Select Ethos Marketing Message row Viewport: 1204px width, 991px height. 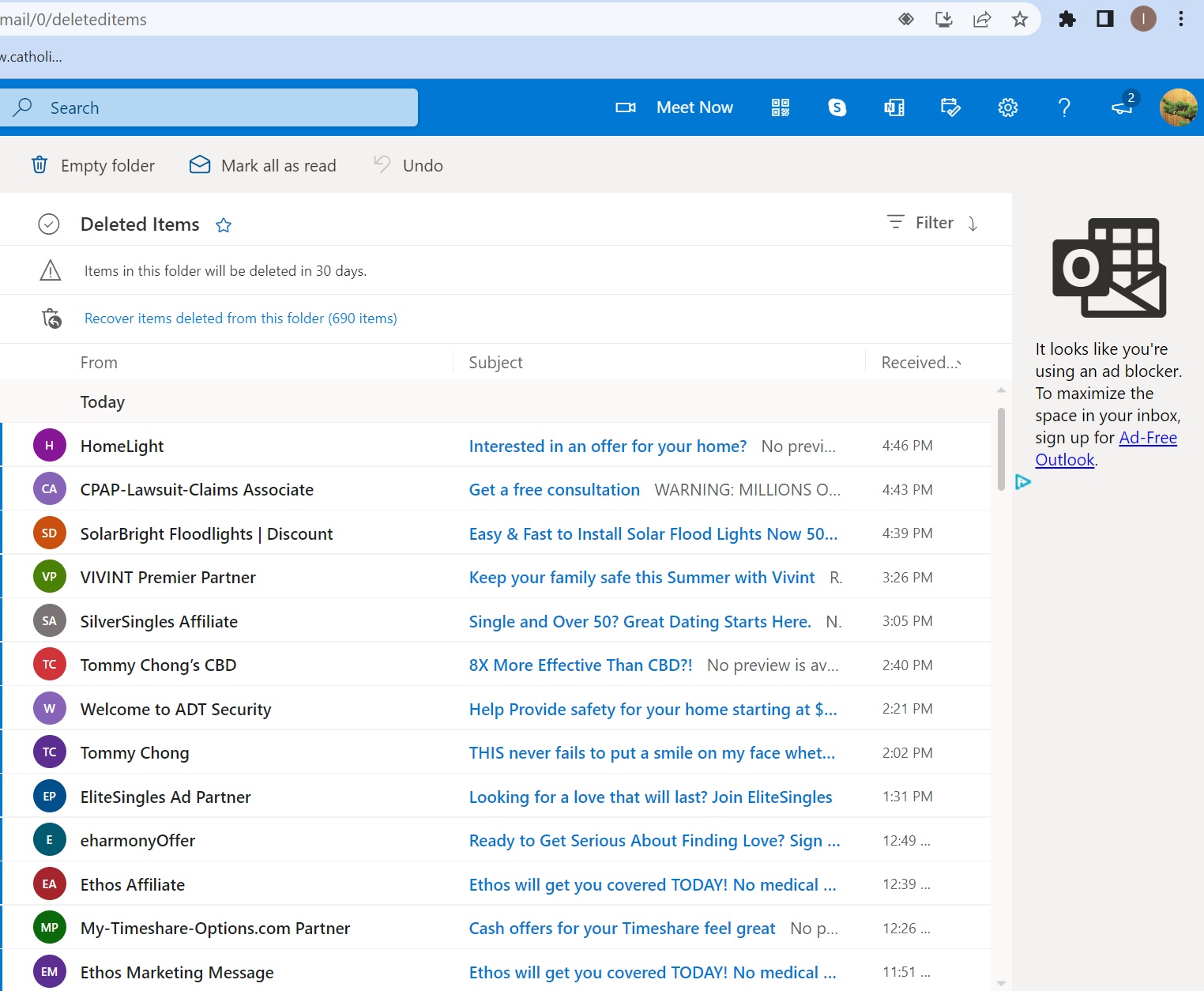[x=496, y=972]
